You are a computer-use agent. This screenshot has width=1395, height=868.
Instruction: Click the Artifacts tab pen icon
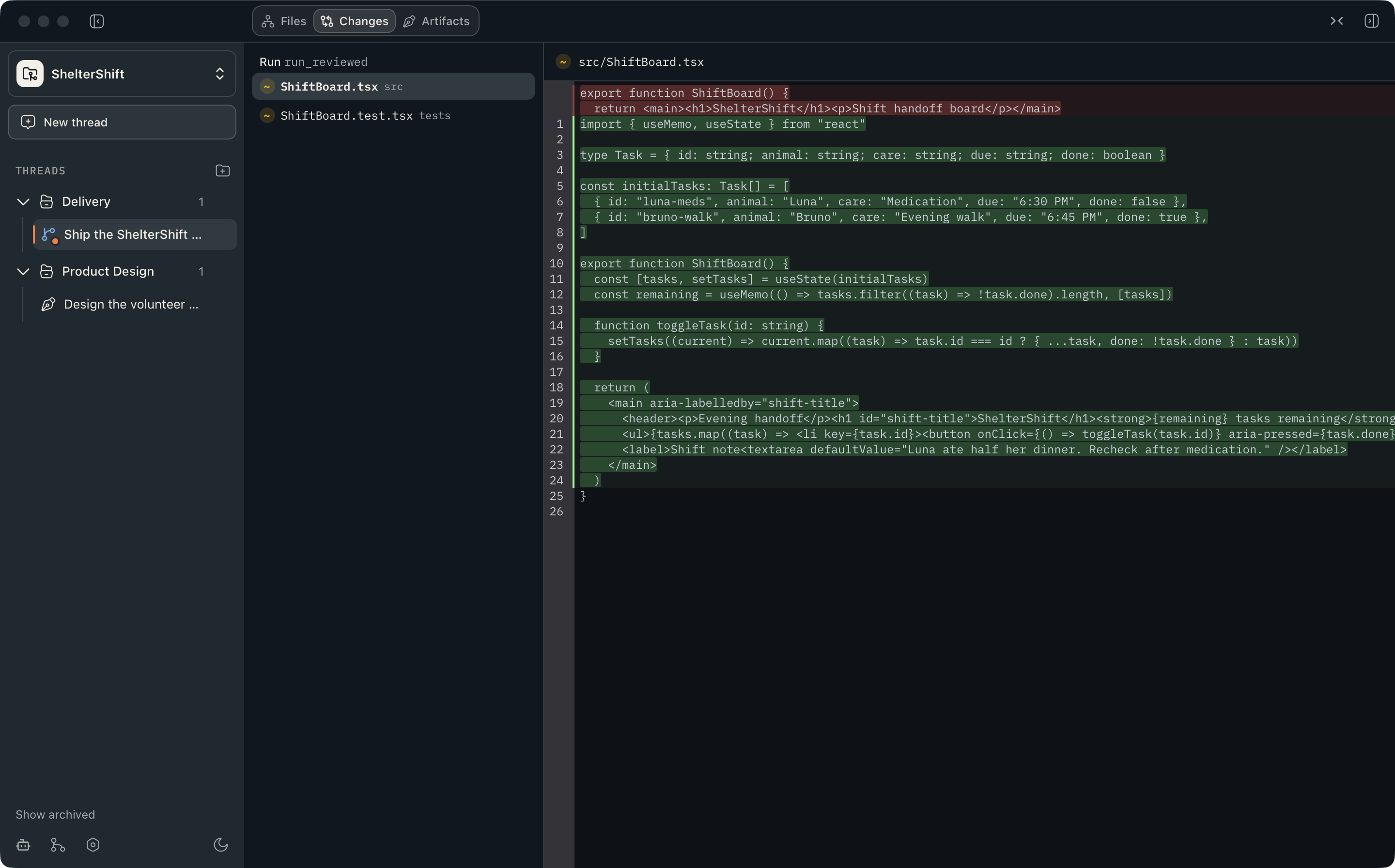pyautogui.click(x=409, y=21)
